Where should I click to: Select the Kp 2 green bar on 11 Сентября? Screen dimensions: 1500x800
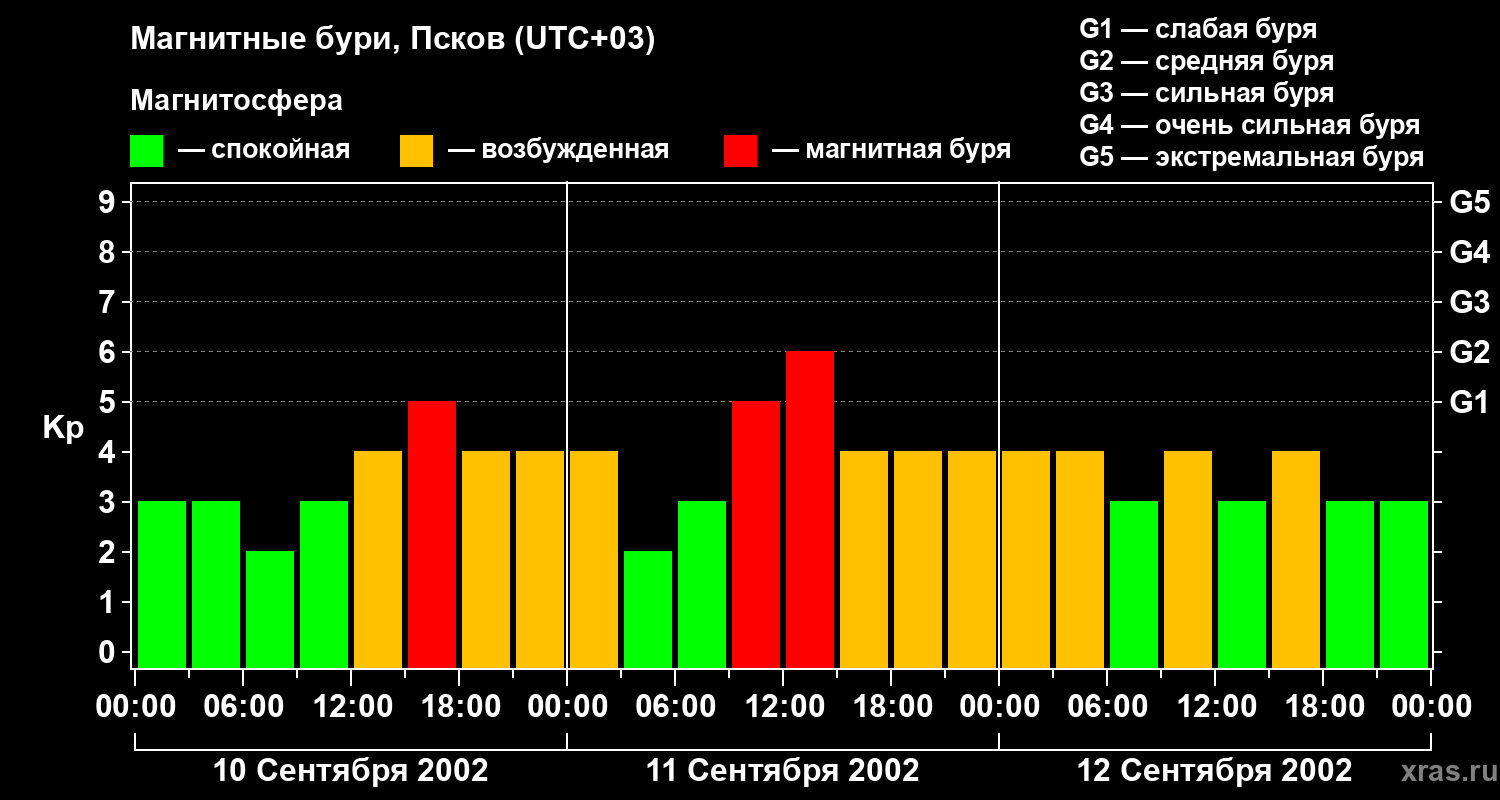648,610
